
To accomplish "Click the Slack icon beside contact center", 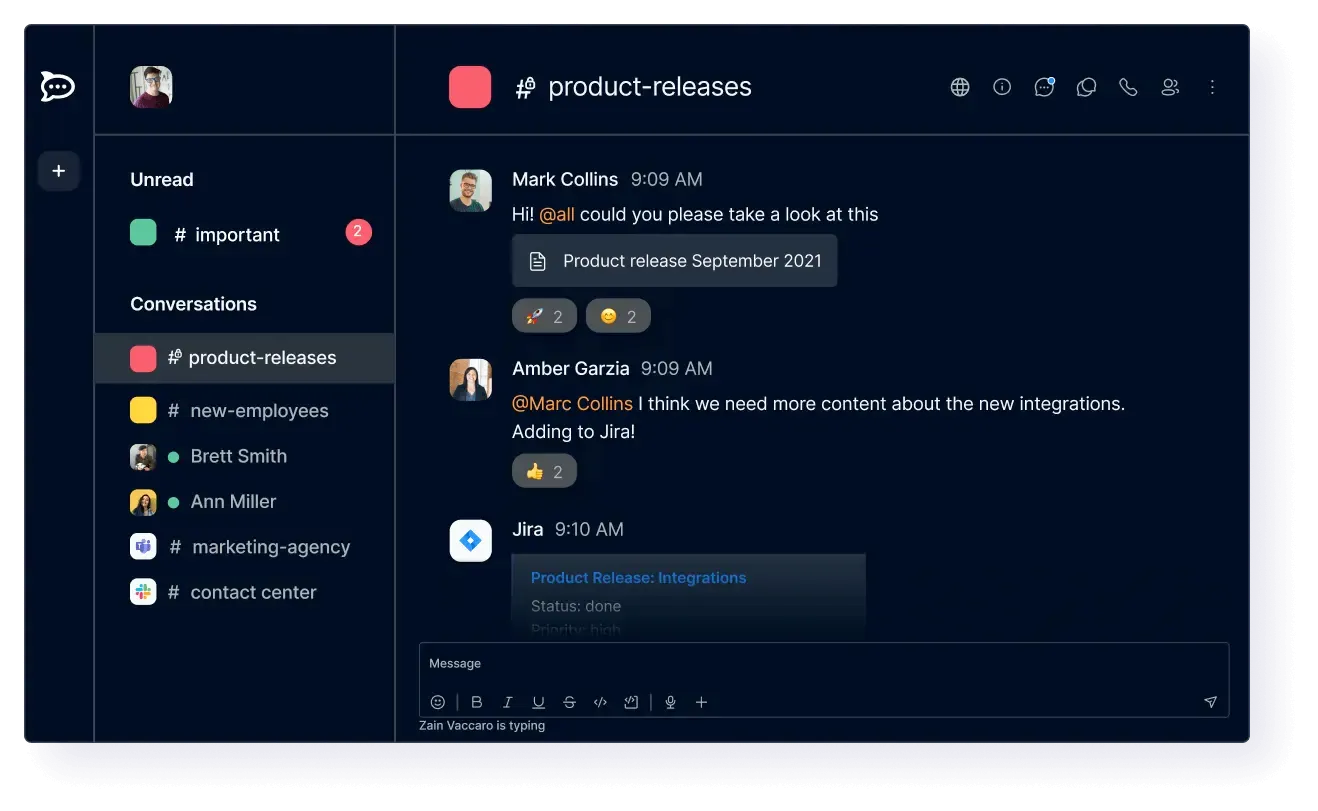I will 143,592.
